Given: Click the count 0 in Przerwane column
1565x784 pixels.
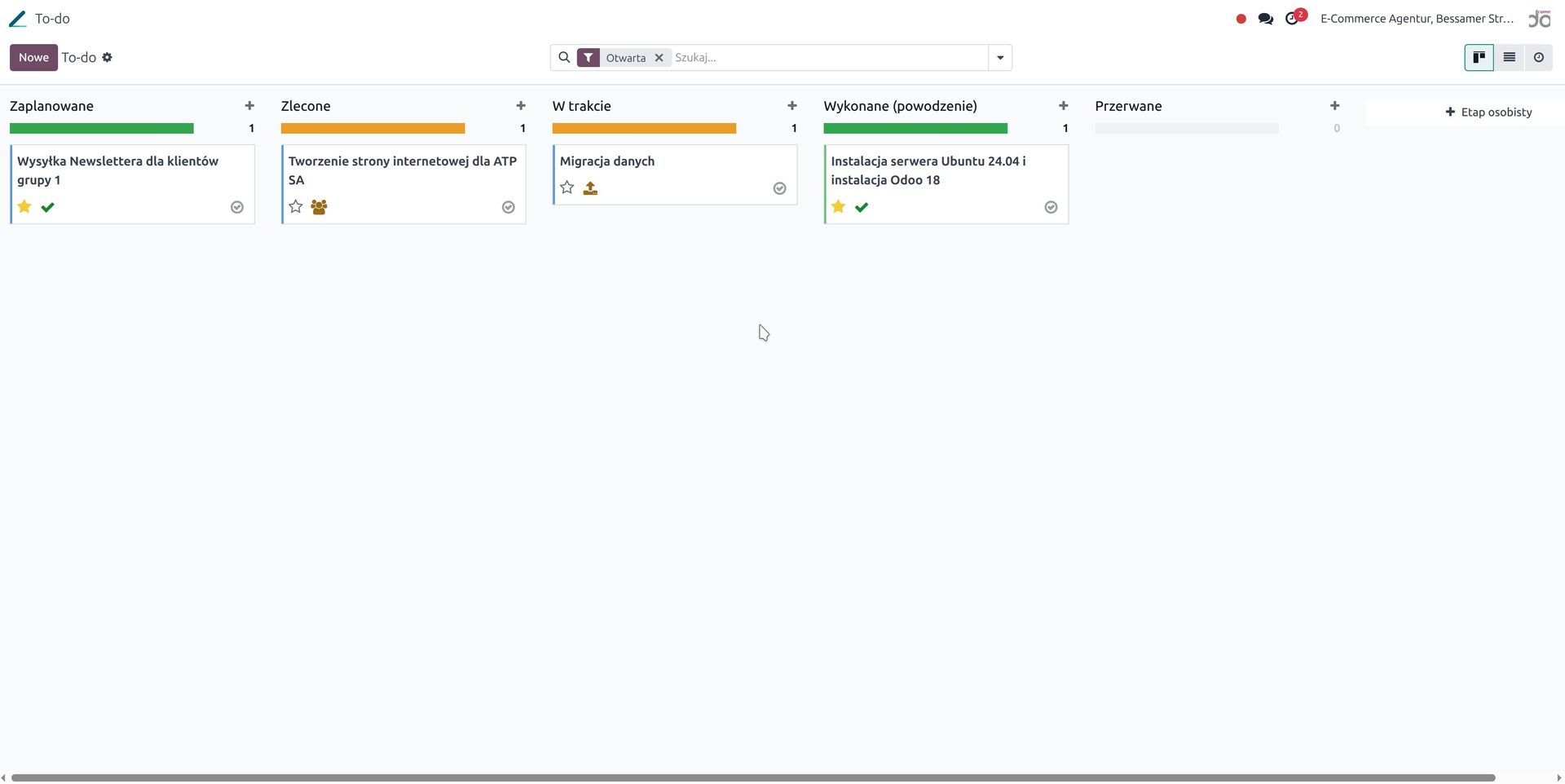Looking at the screenshot, I should 1337,128.
